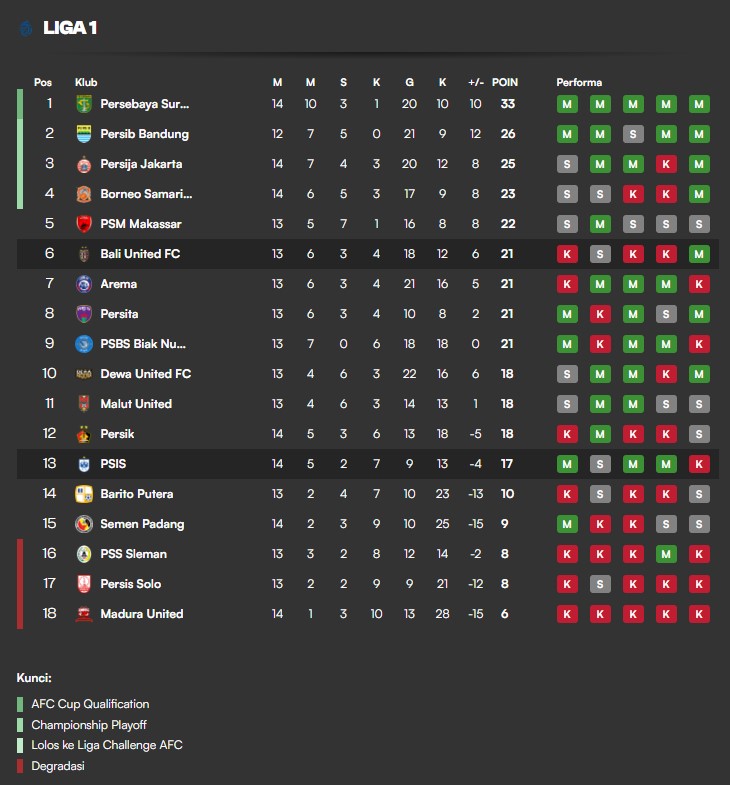The width and height of the screenshot is (730, 785).
Task: Click the Barito Putera yellow crest
Action: 84,494
